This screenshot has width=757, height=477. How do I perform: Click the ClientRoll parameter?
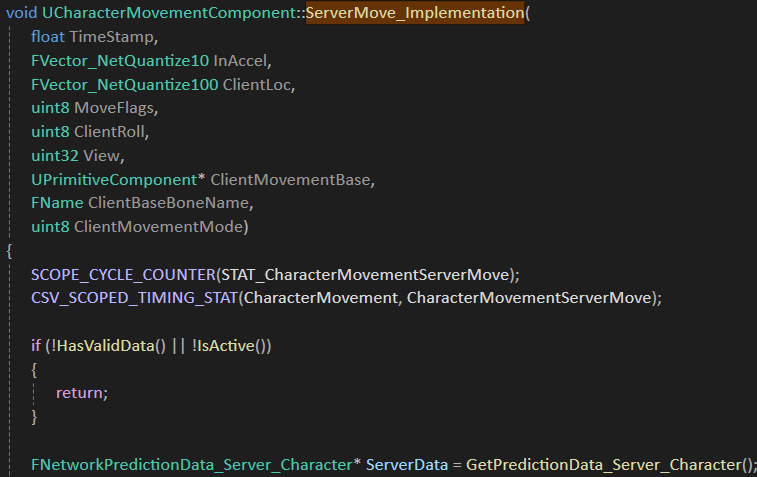(x=109, y=132)
